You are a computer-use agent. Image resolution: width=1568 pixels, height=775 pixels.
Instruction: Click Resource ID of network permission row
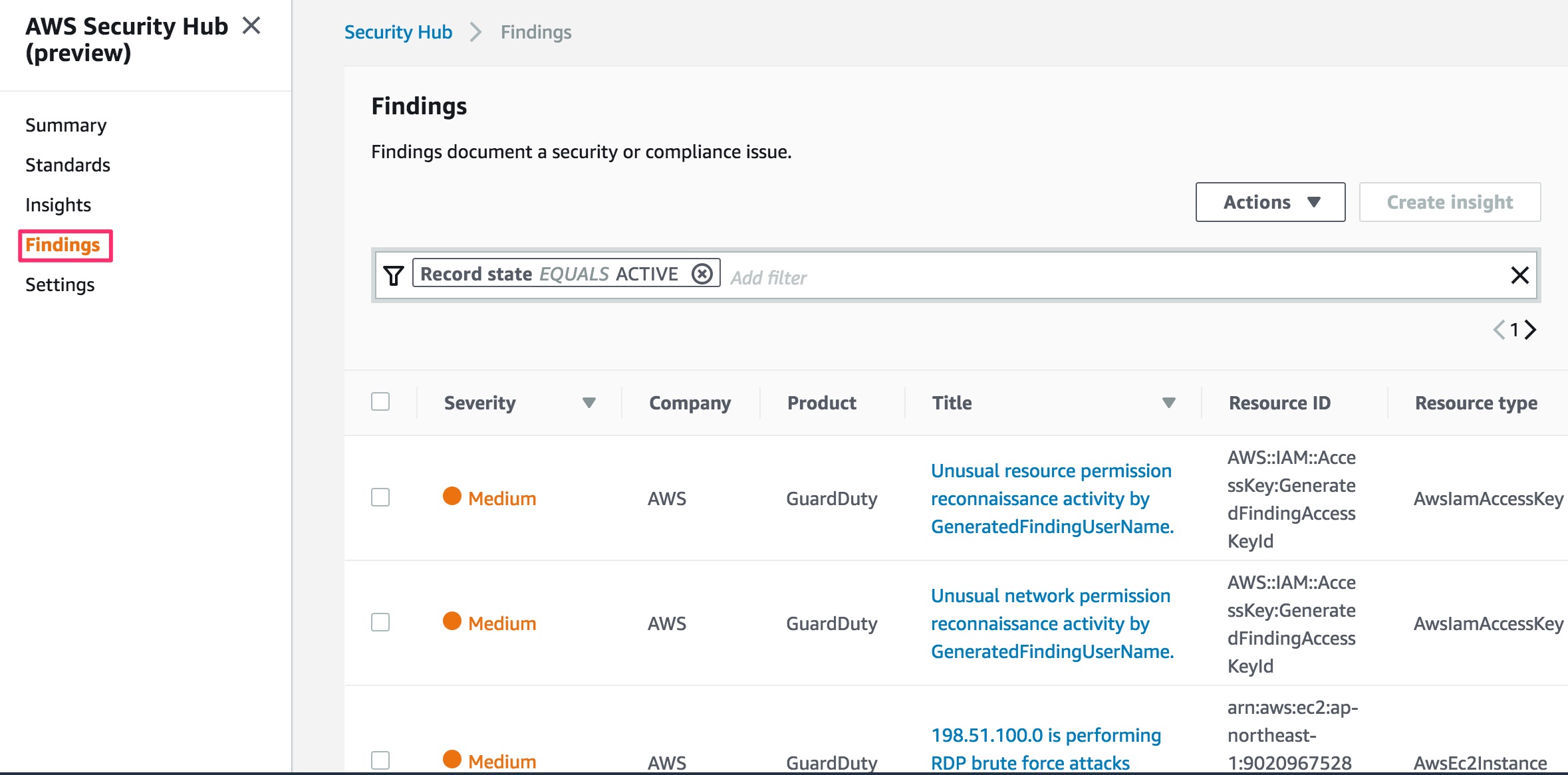point(1291,623)
